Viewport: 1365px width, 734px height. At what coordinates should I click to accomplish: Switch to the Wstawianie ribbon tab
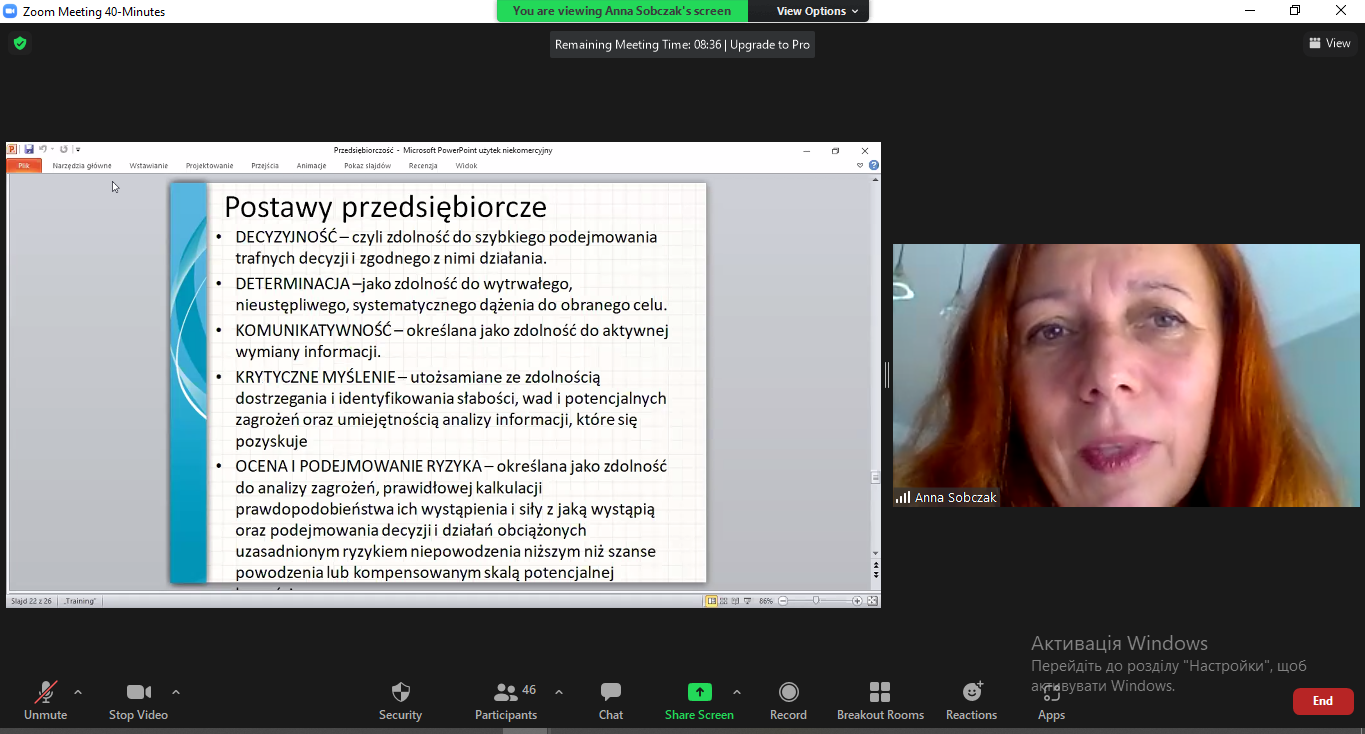click(x=149, y=166)
